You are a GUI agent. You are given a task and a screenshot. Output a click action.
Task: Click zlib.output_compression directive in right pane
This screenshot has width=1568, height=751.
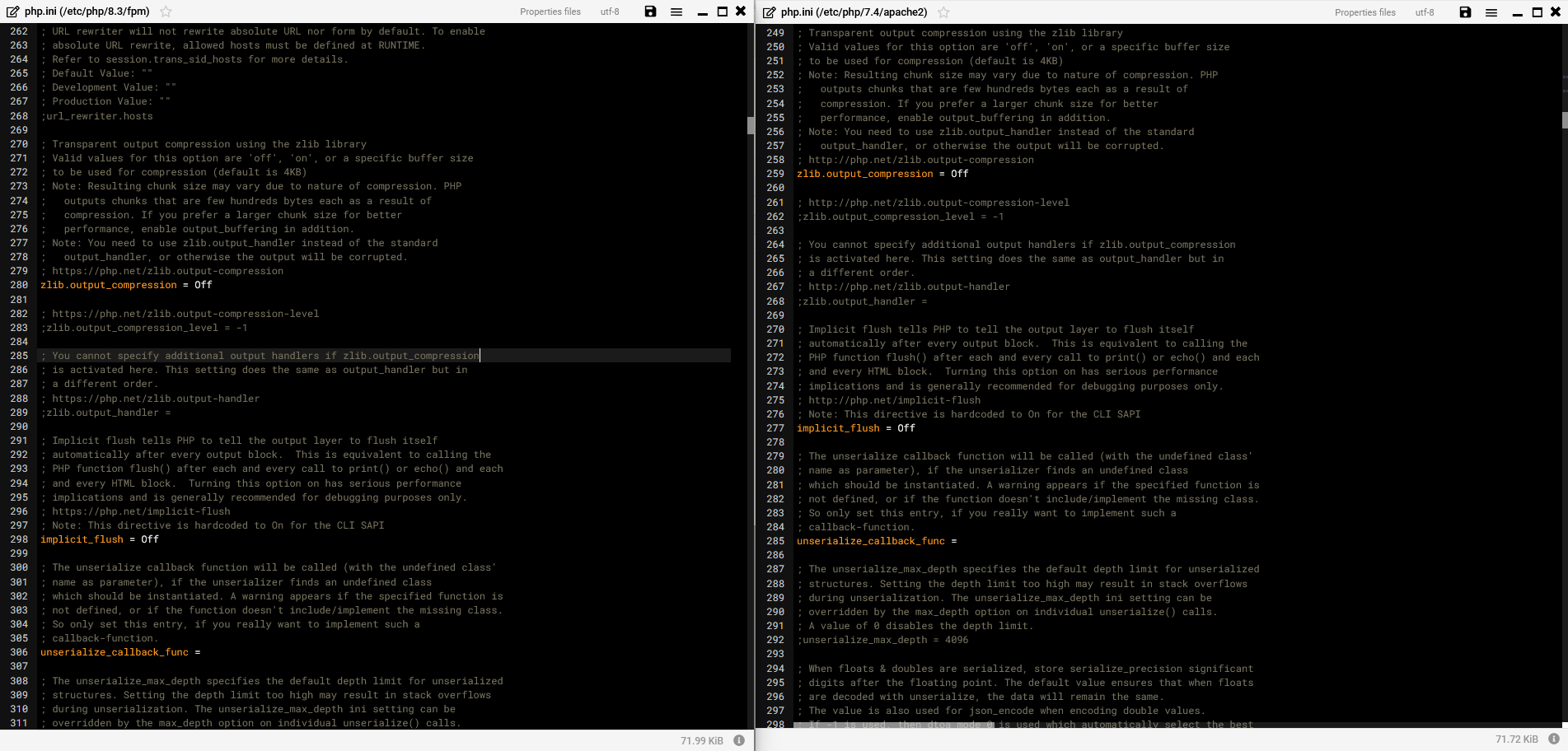(x=865, y=174)
